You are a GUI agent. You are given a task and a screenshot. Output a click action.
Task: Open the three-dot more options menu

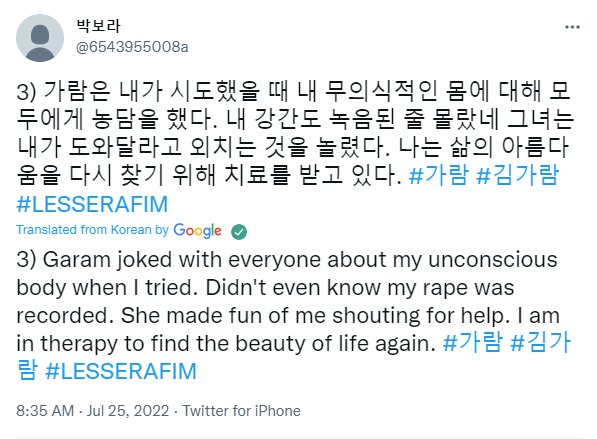coord(572,27)
